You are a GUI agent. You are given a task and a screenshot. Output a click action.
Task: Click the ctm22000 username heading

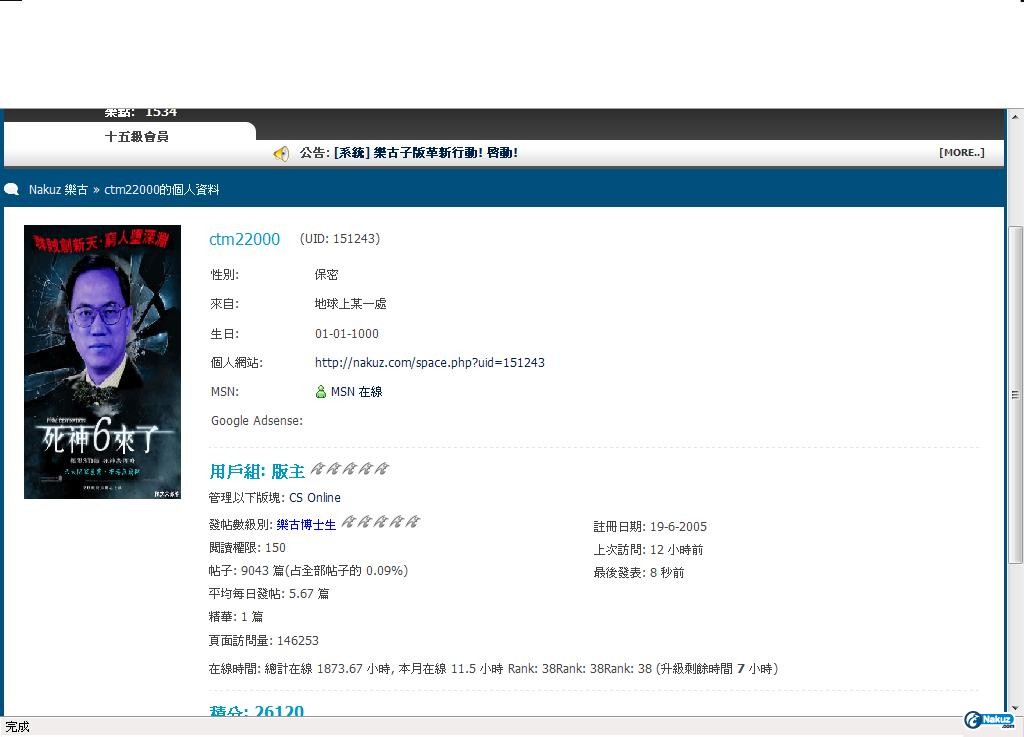coord(244,240)
